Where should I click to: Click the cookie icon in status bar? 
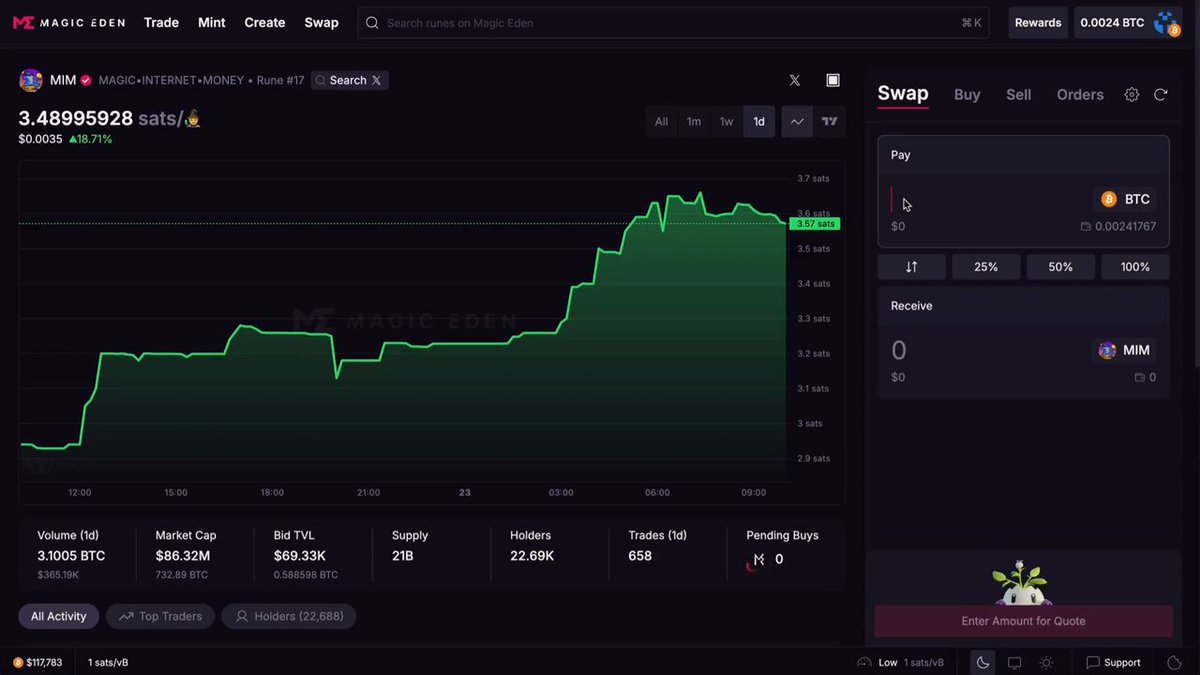coord(1175,662)
